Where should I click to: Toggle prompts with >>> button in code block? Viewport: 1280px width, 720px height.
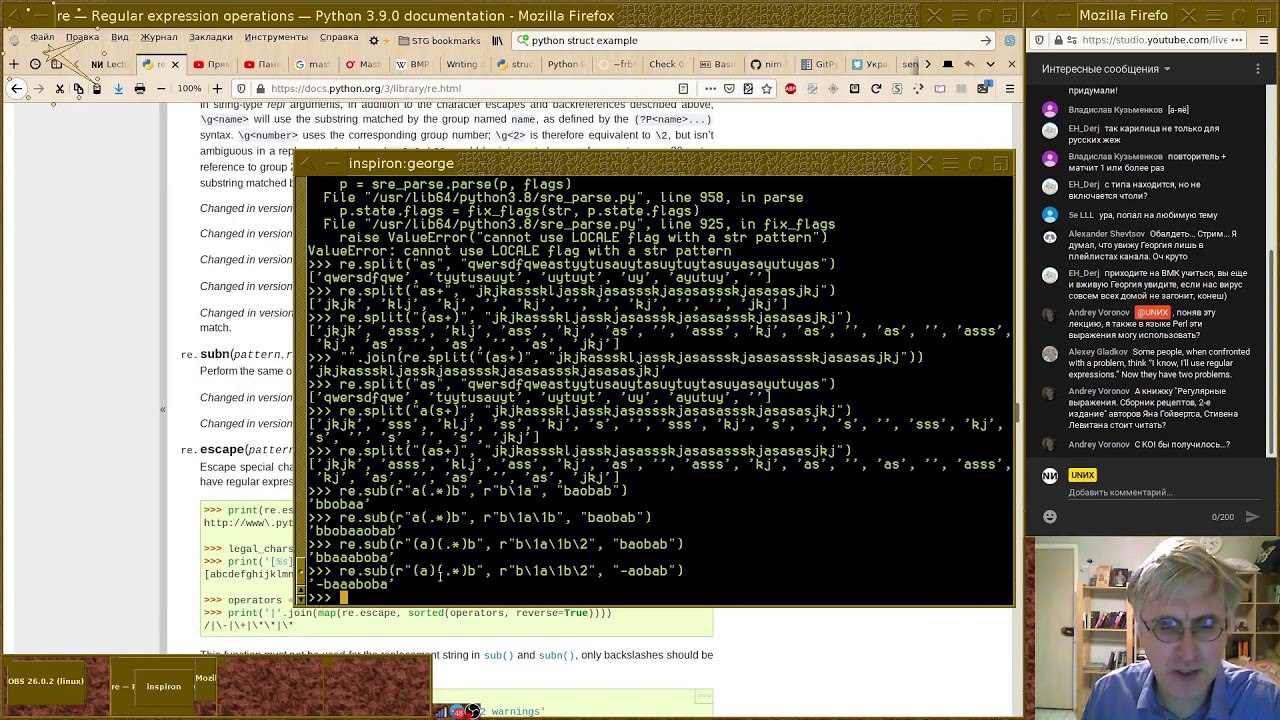coord(703,696)
